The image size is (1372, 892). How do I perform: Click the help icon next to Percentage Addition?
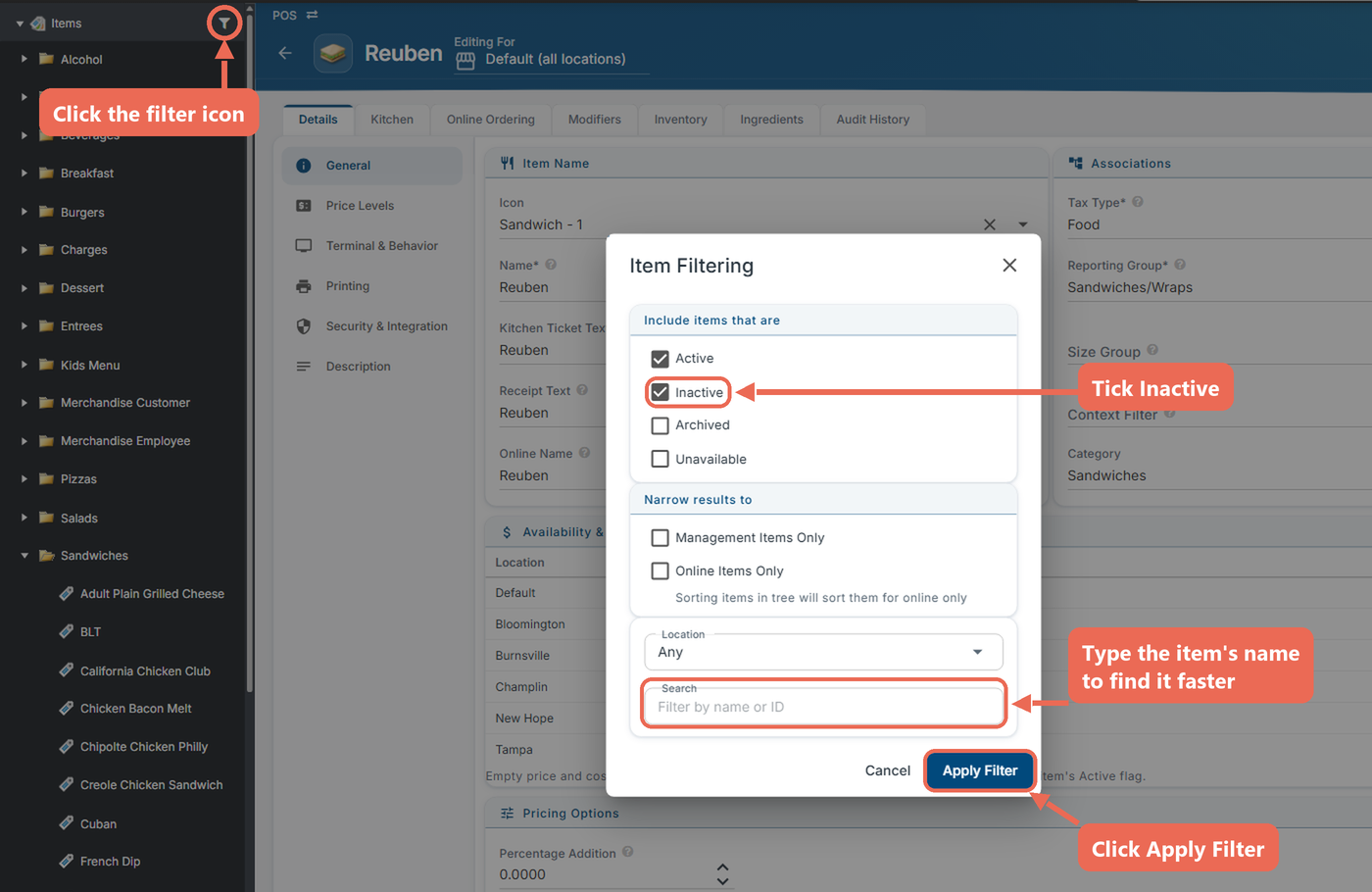pos(628,852)
